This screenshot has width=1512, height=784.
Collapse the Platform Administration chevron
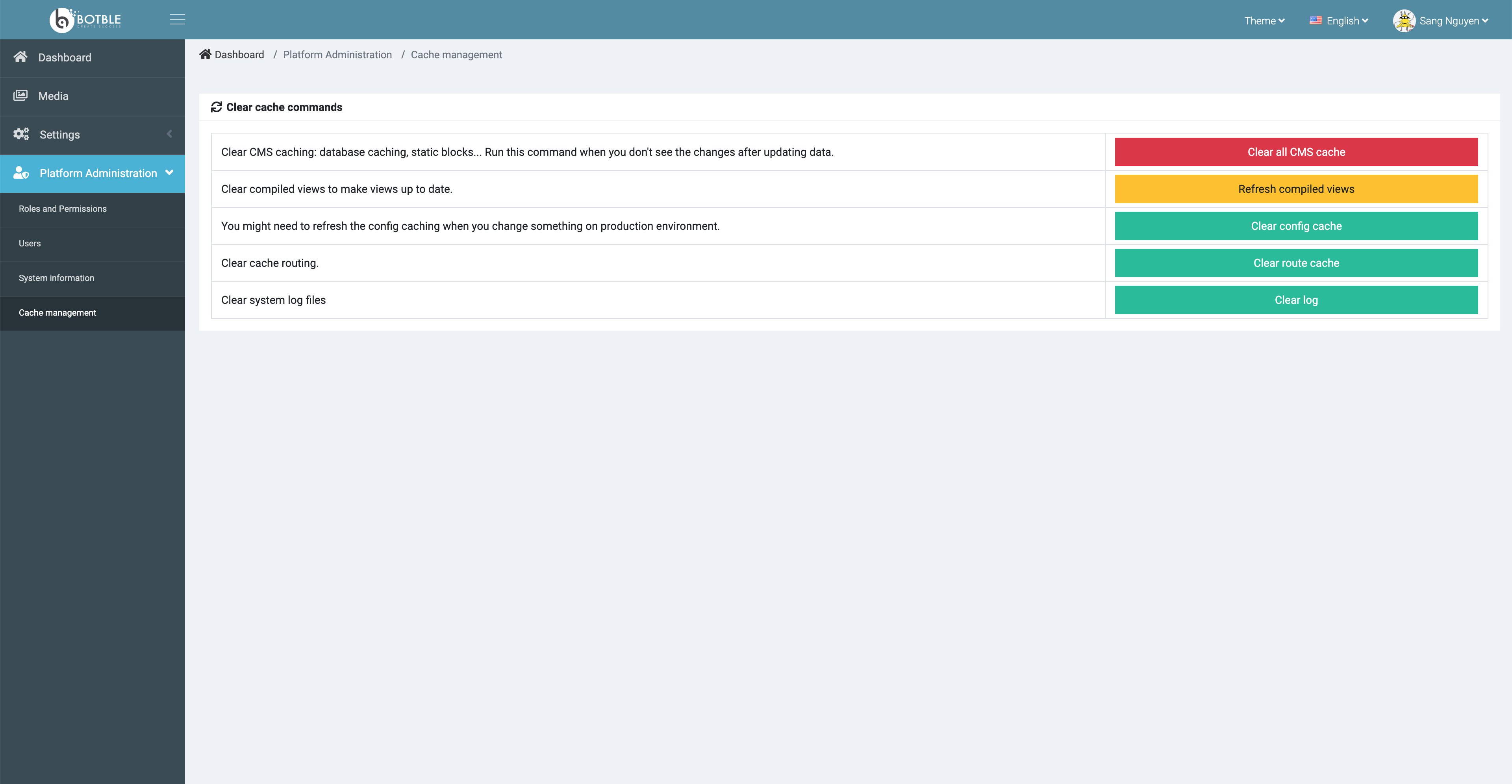(170, 172)
